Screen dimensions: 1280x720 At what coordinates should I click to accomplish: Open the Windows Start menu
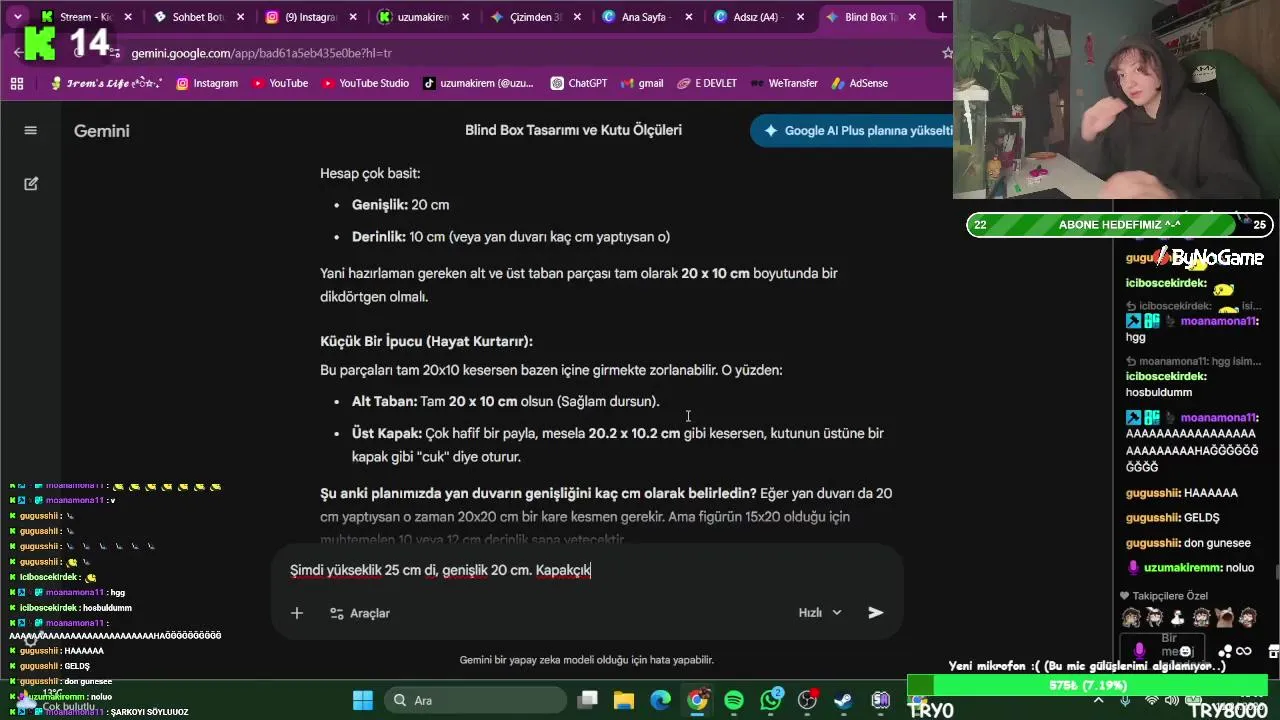(x=362, y=700)
